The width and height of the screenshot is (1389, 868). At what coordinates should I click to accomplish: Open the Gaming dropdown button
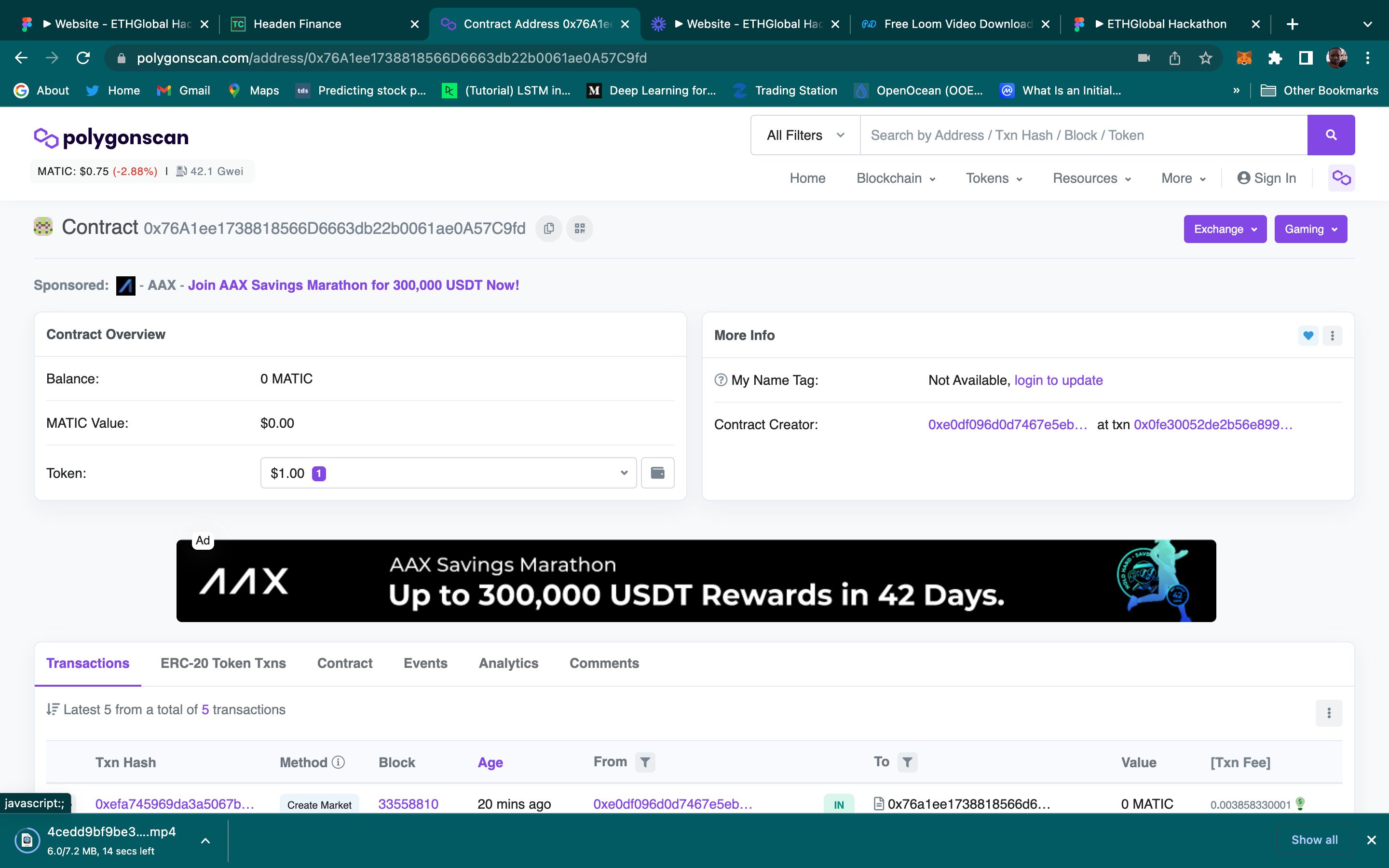click(1310, 229)
